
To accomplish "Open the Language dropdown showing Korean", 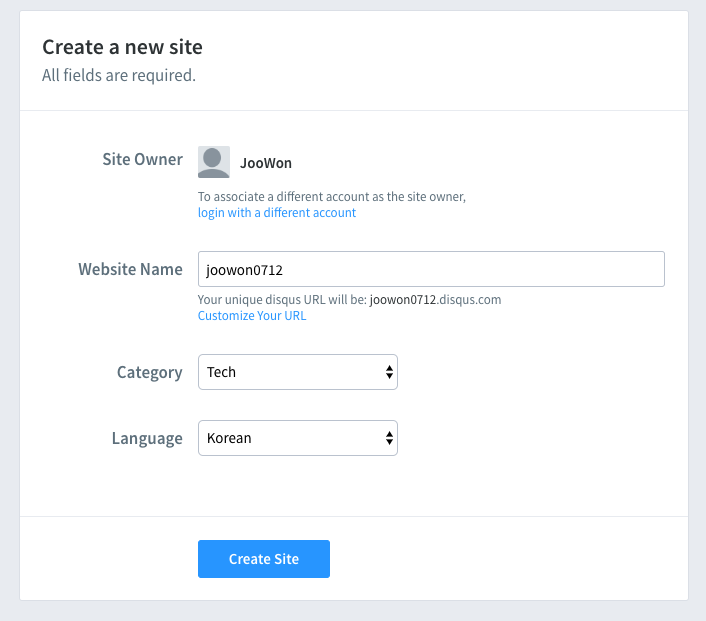I will pos(298,438).
